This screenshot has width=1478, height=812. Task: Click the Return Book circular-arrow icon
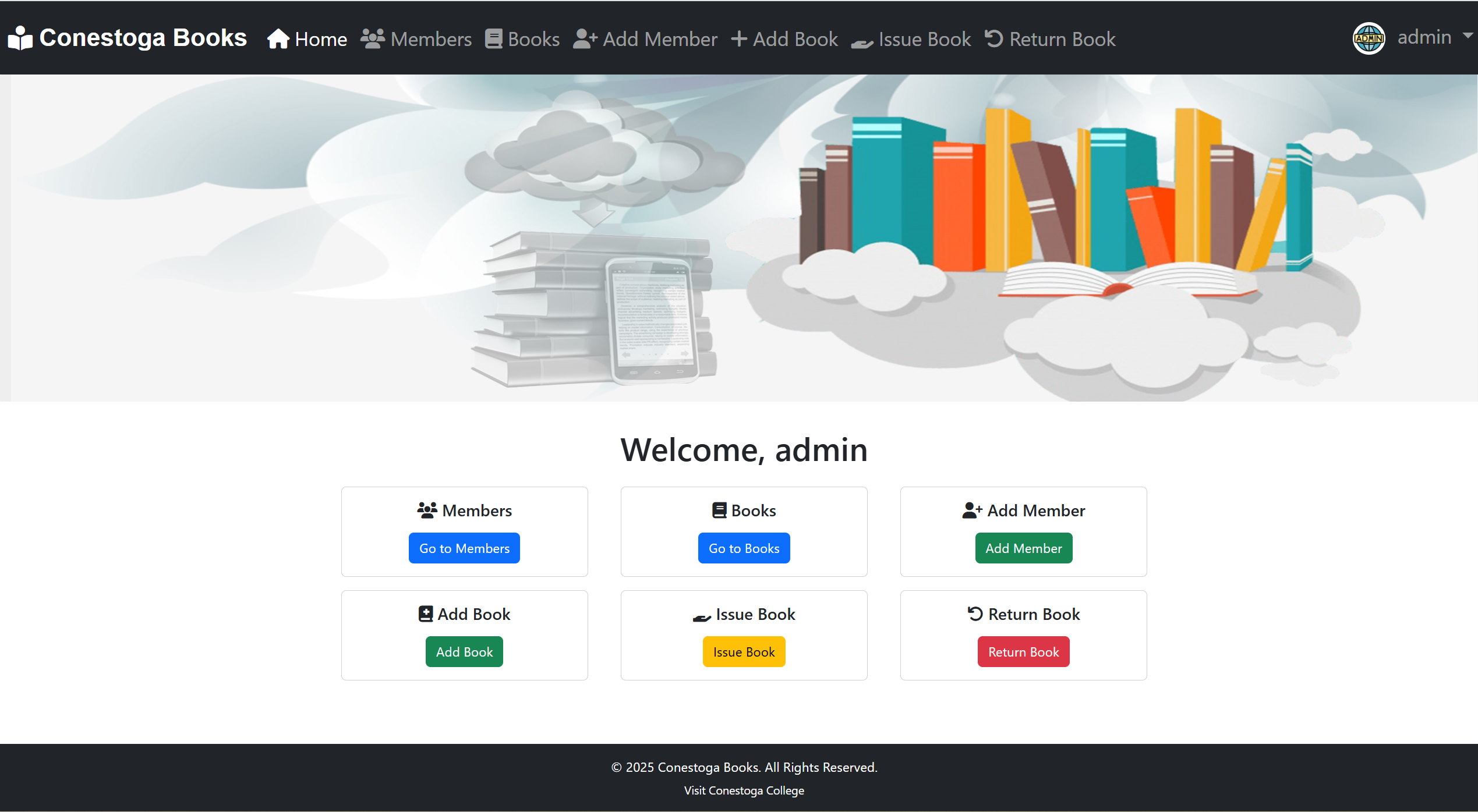coord(994,37)
